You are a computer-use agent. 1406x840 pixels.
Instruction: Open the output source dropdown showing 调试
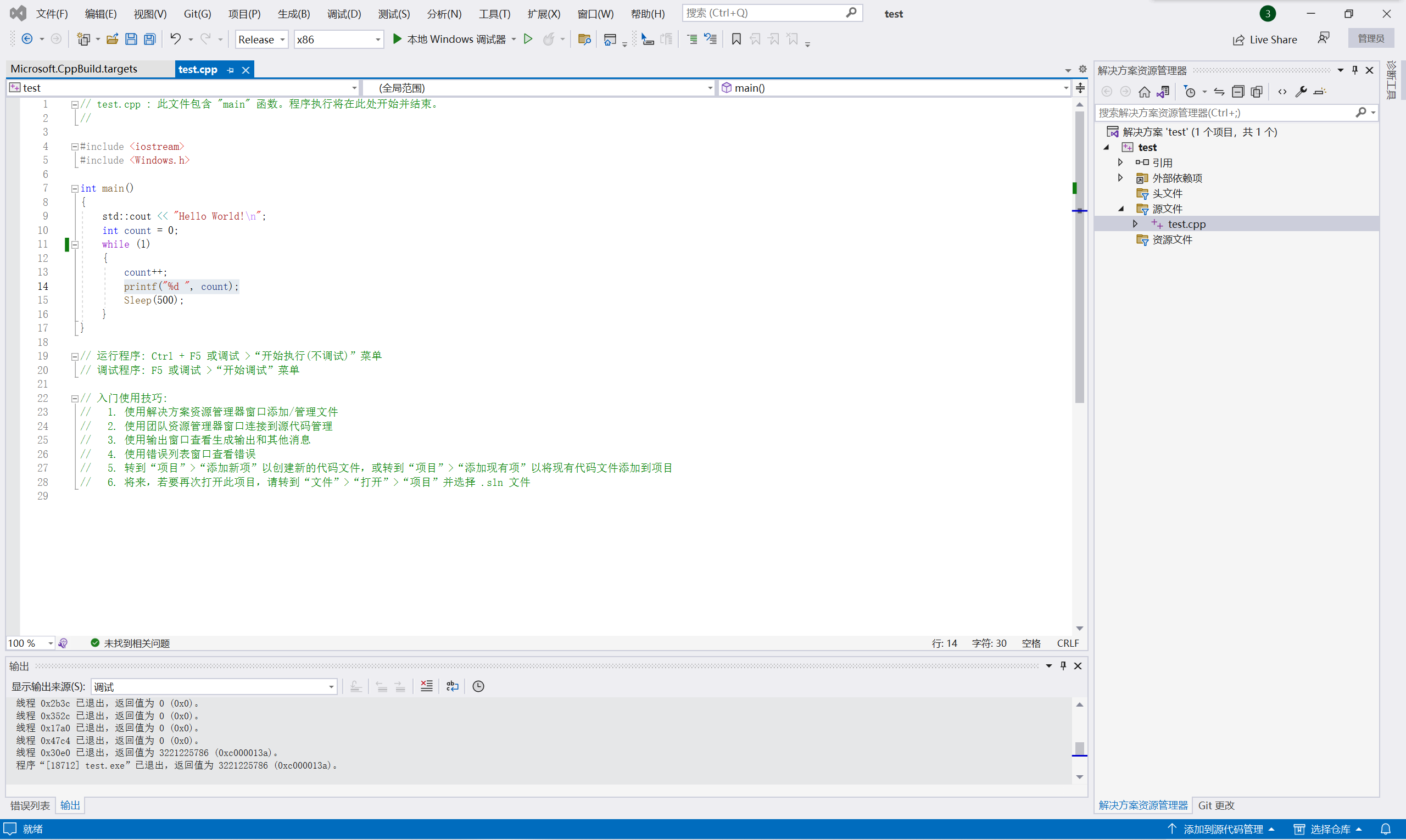coord(214,687)
